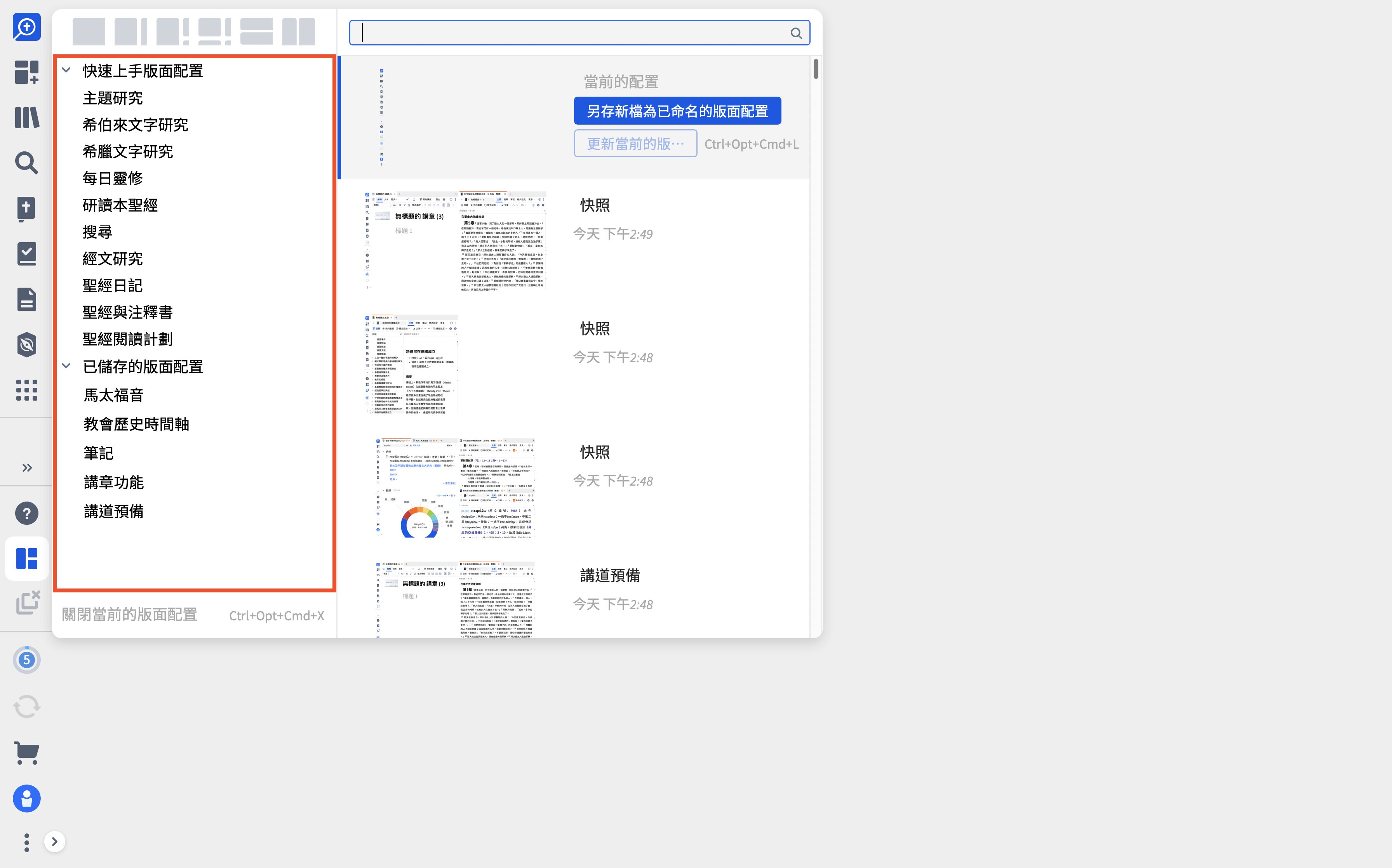Click the first 快照 title in history
1392x868 pixels.
click(594, 205)
